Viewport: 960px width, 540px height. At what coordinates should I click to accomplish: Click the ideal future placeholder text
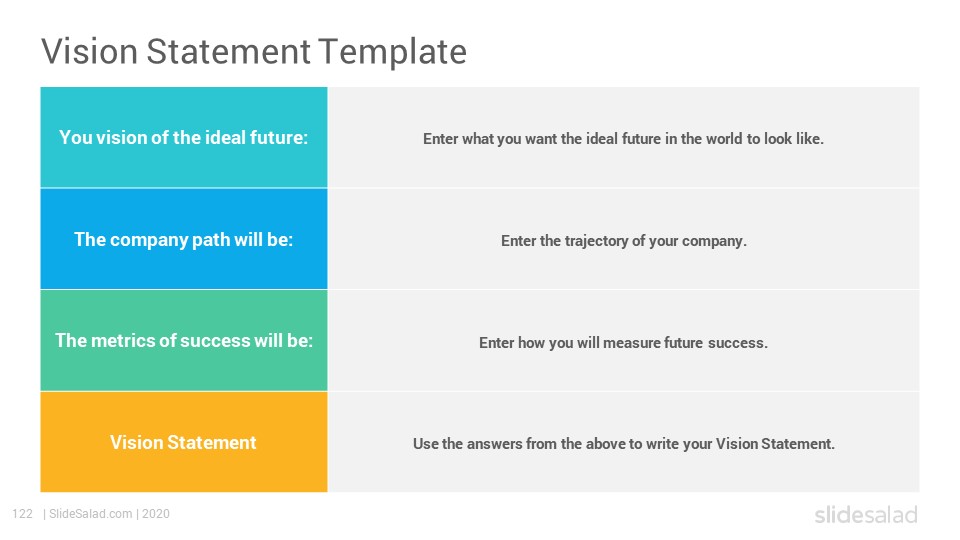tap(623, 139)
